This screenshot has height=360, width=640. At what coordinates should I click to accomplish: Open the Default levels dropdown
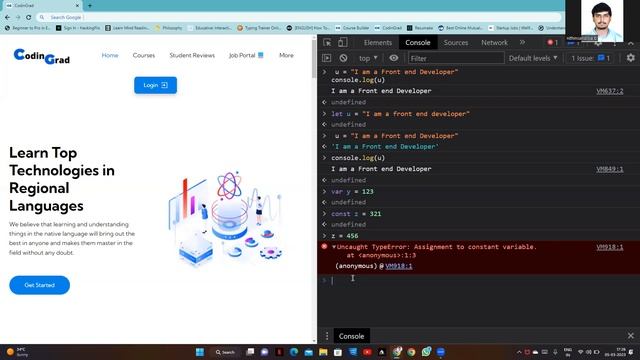click(533, 58)
